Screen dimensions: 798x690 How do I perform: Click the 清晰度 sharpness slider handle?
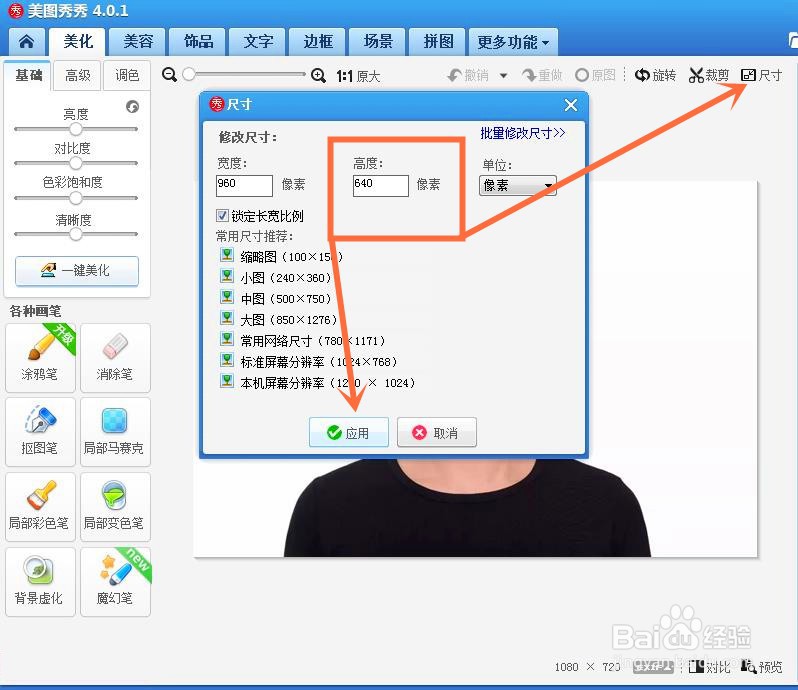(76, 234)
